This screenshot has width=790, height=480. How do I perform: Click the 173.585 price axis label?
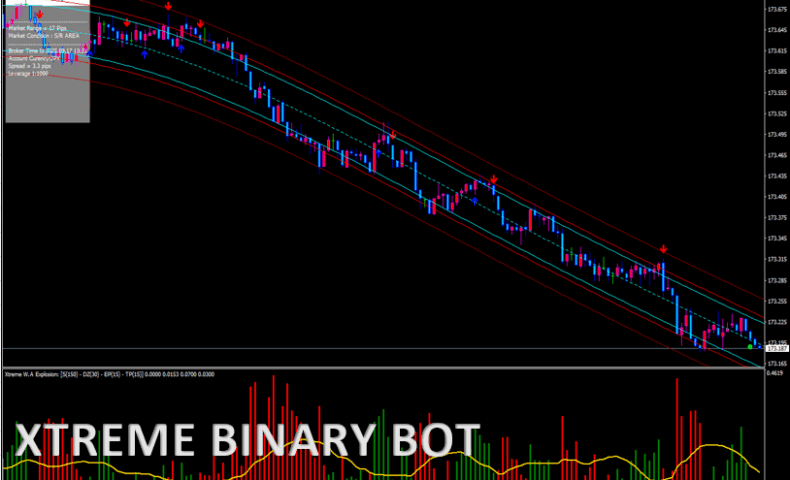coord(777,72)
